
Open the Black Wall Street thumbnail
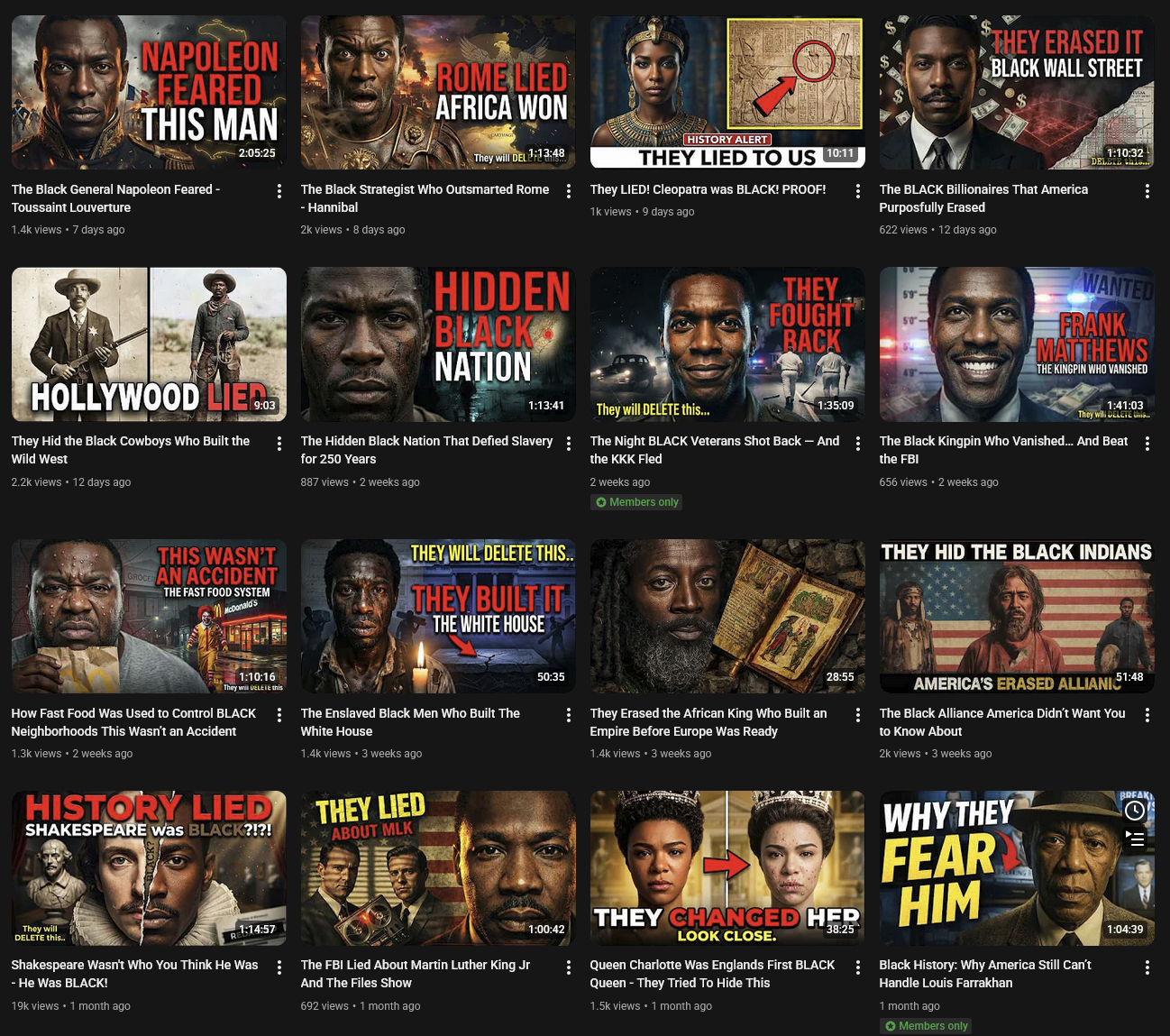tap(1017, 92)
